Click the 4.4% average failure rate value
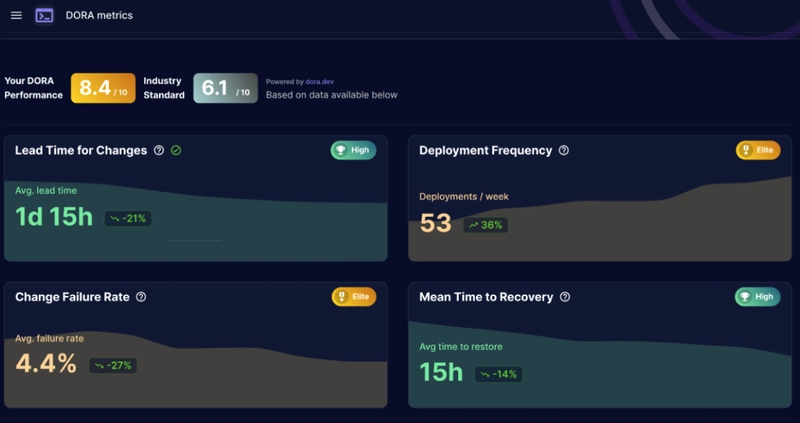The height and width of the screenshot is (423, 800). coord(46,364)
